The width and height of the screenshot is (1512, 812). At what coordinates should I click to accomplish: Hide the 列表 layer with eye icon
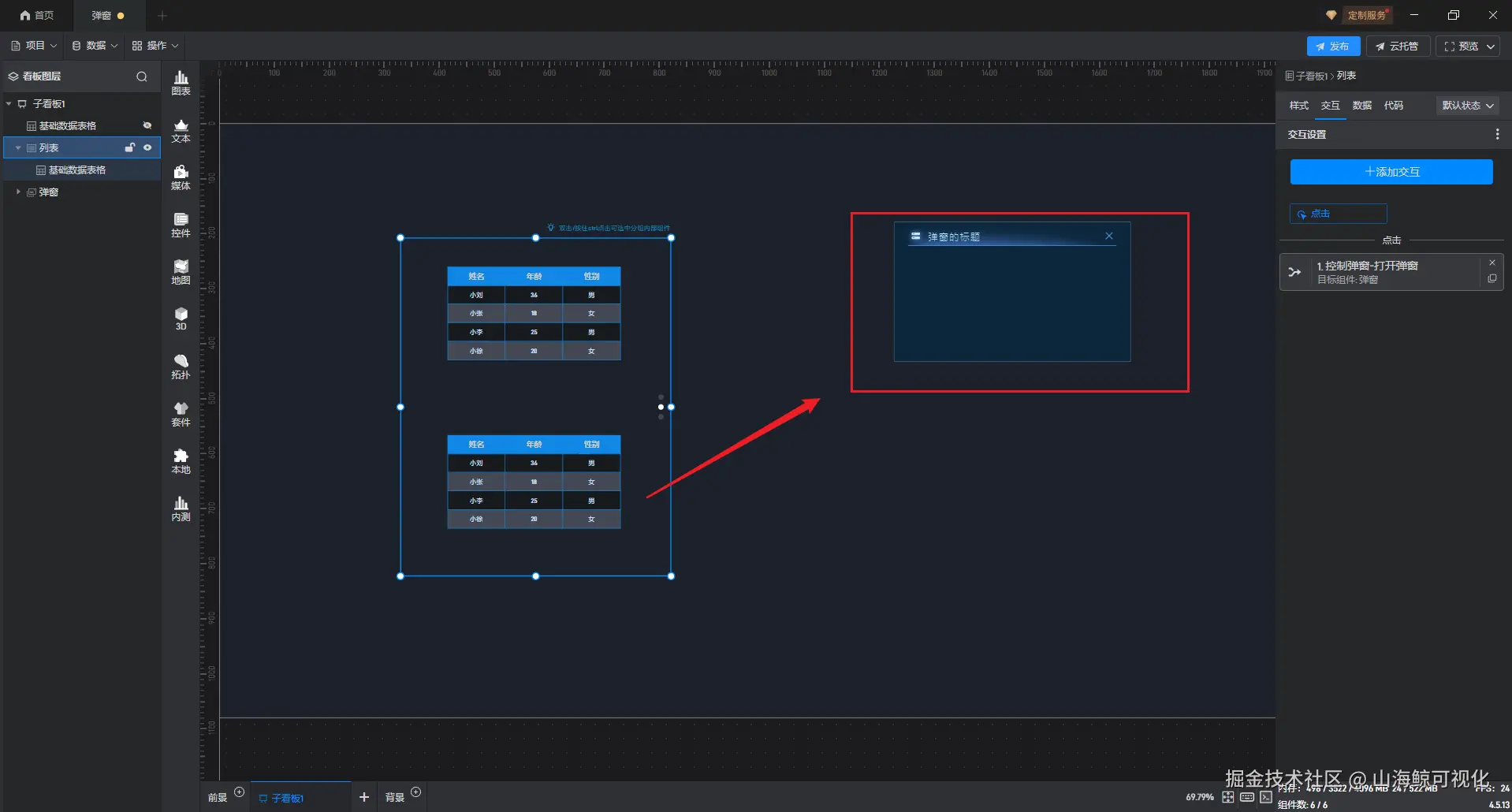coord(147,147)
